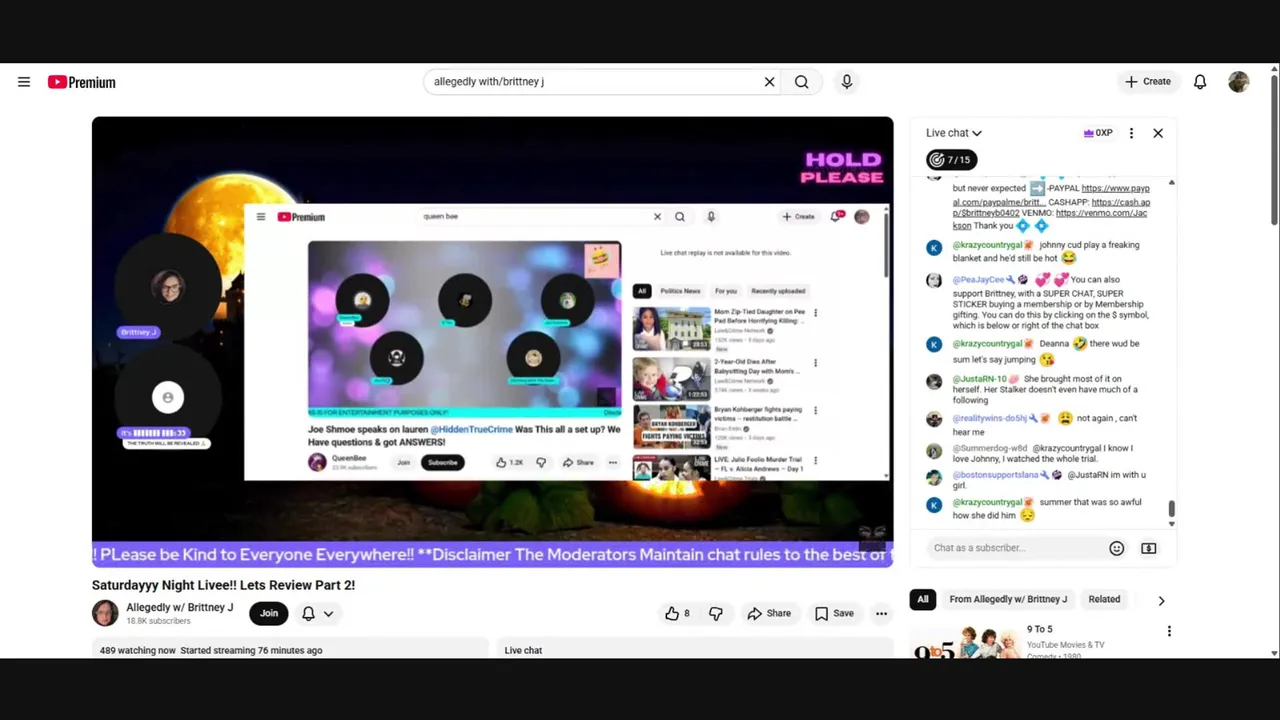
Task: Click the video title 'Saturdayyy Night Livee!!'
Action: point(223,585)
